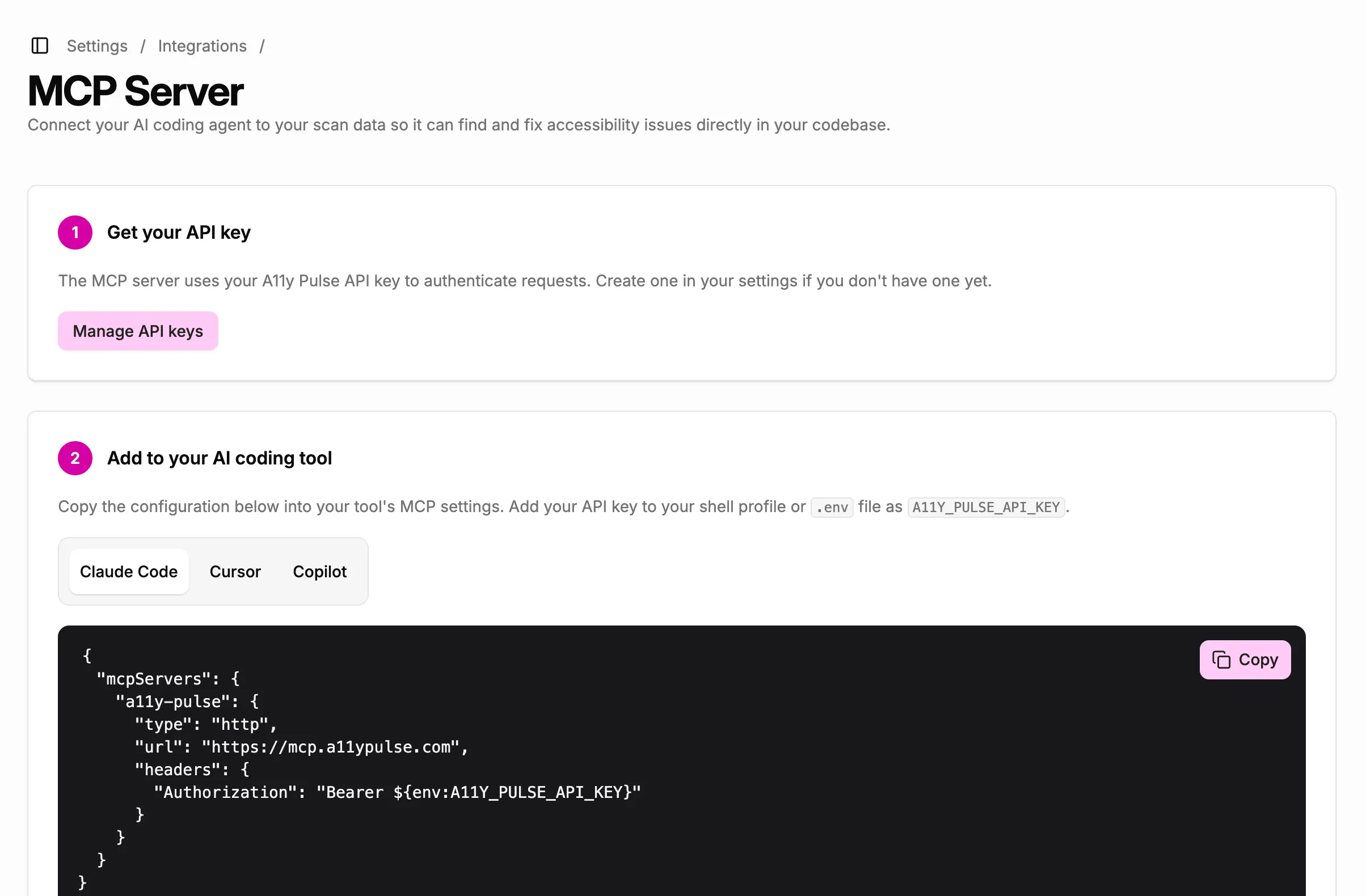This screenshot has height=896, width=1366.
Task: Switch to the Copilot tab
Action: tap(320, 571)
